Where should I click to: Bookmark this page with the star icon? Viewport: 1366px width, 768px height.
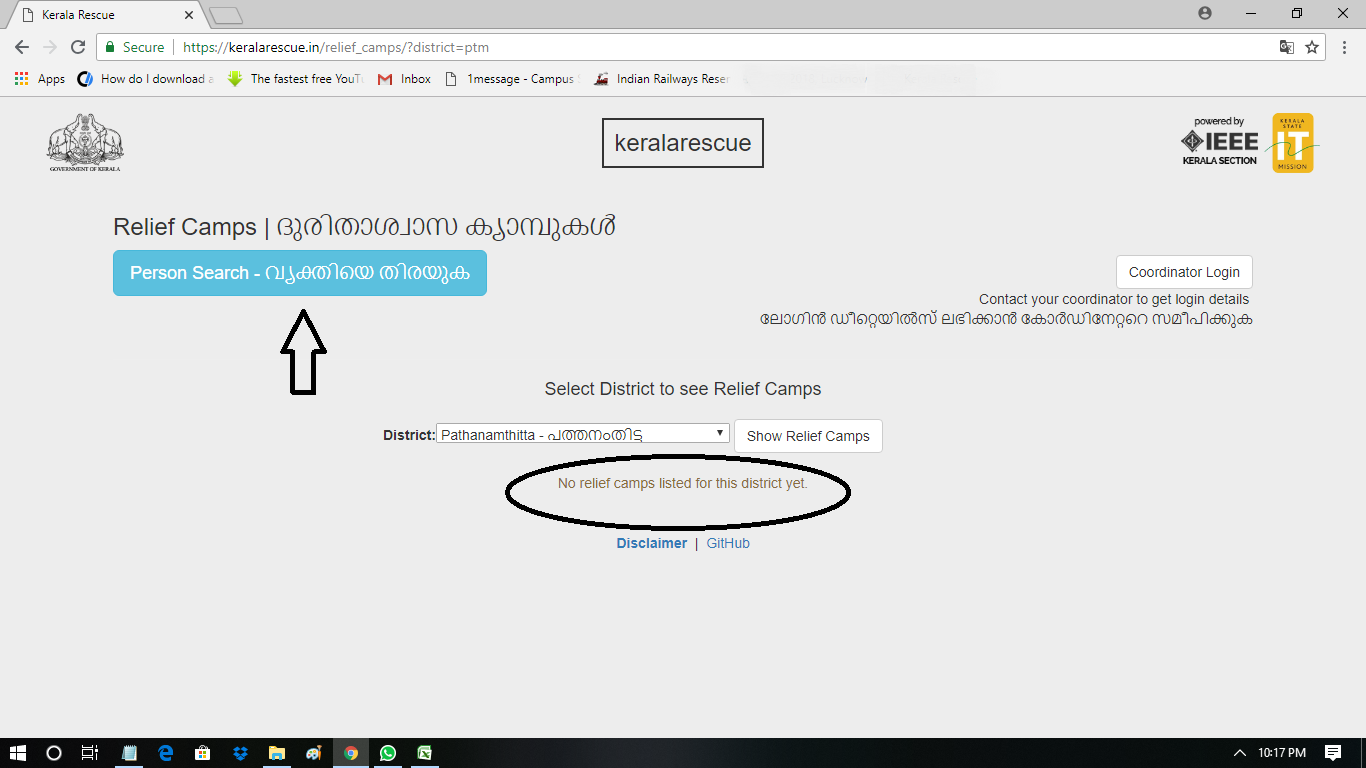1312,47
